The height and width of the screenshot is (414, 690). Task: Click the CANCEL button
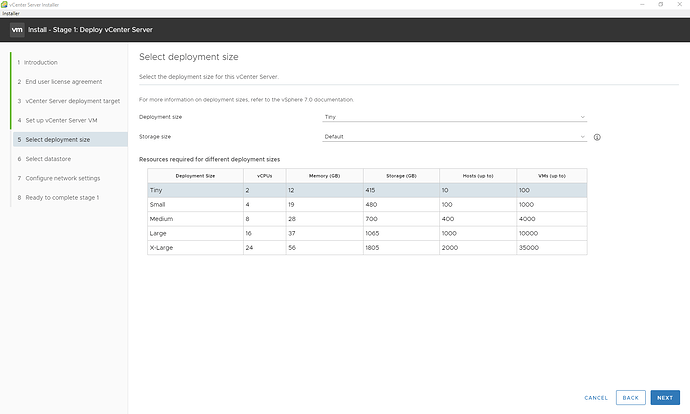(x=596, y=397)
